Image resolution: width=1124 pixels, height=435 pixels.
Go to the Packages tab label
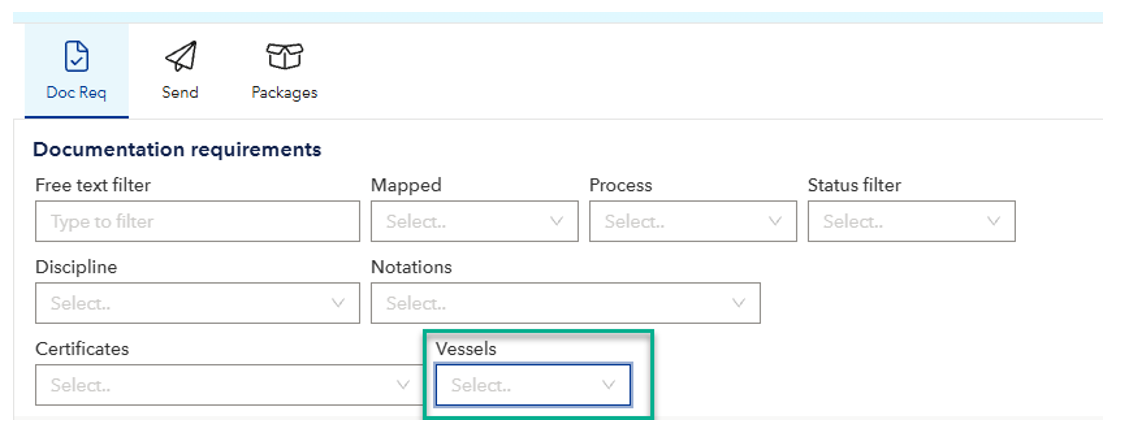284,93
